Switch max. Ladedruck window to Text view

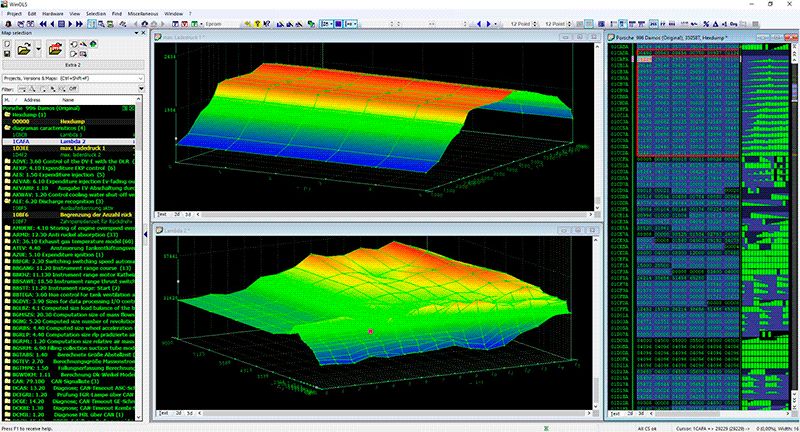click(163, 213)
